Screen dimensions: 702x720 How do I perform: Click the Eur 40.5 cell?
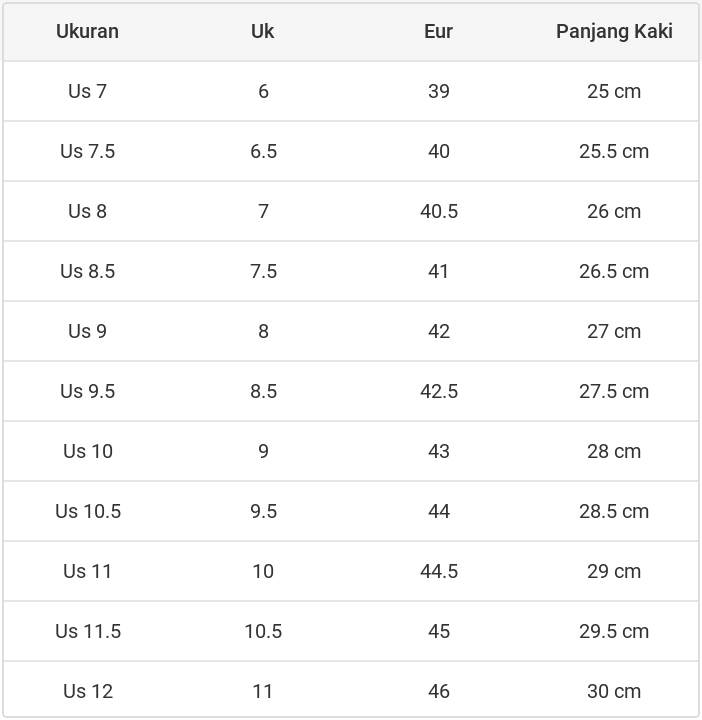438,211
